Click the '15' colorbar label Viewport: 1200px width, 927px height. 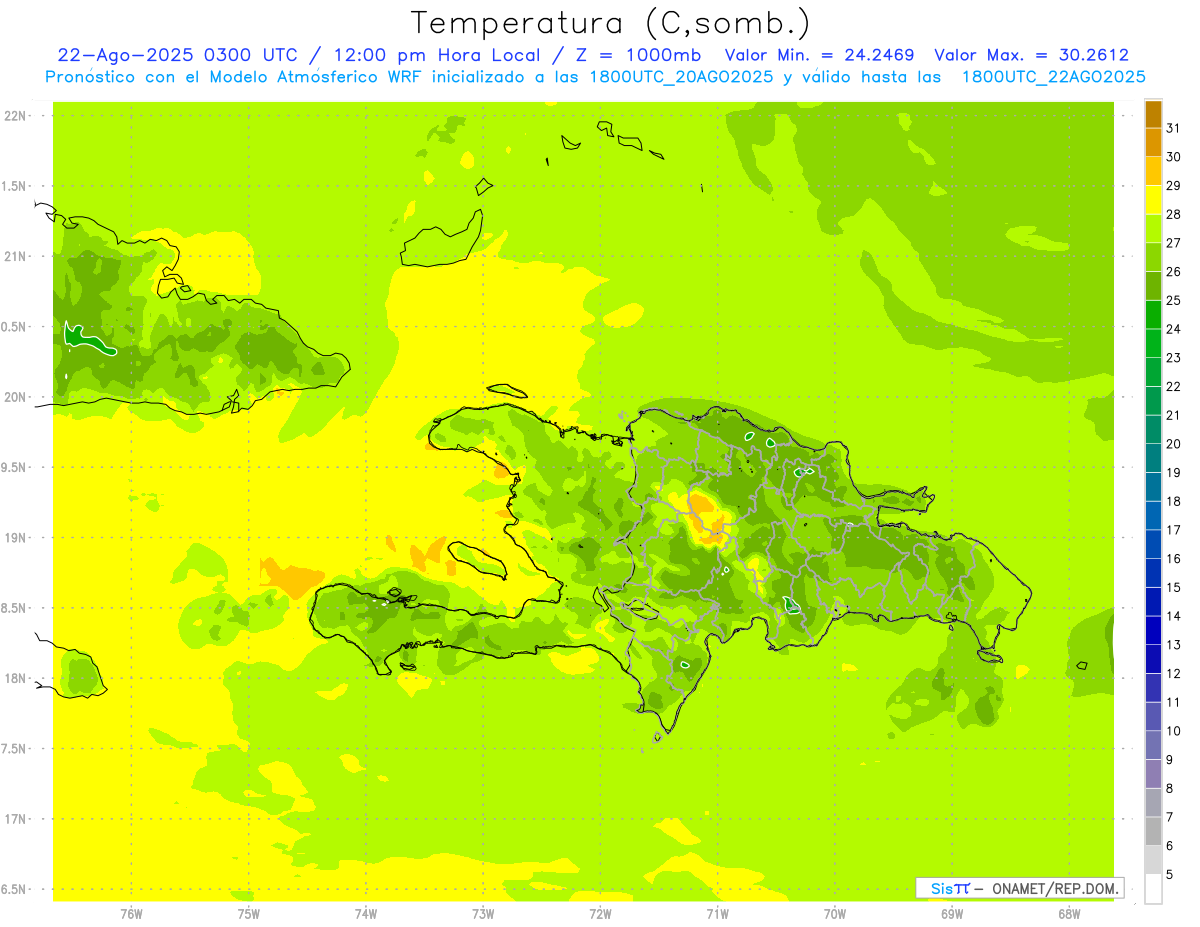[x=1174, y=587]
